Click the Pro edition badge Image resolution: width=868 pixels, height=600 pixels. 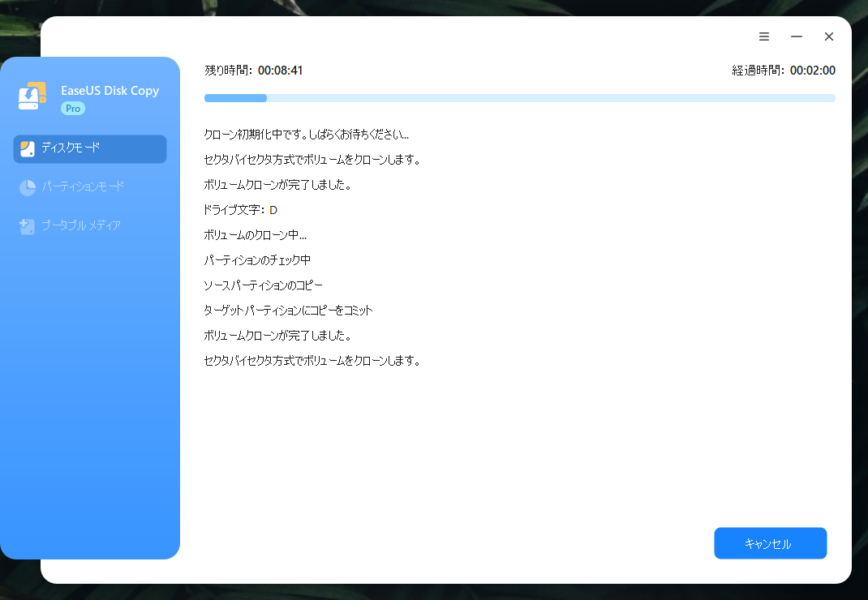point(73,108)
